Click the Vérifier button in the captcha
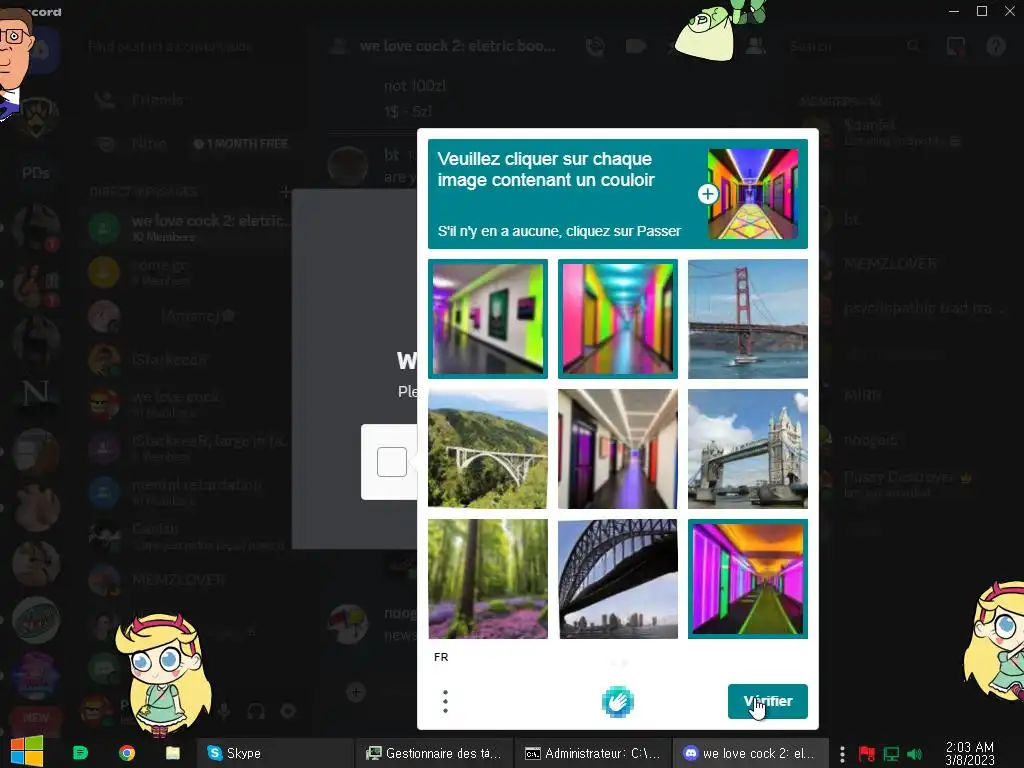 pyautogui.click(x=767, y=701)
